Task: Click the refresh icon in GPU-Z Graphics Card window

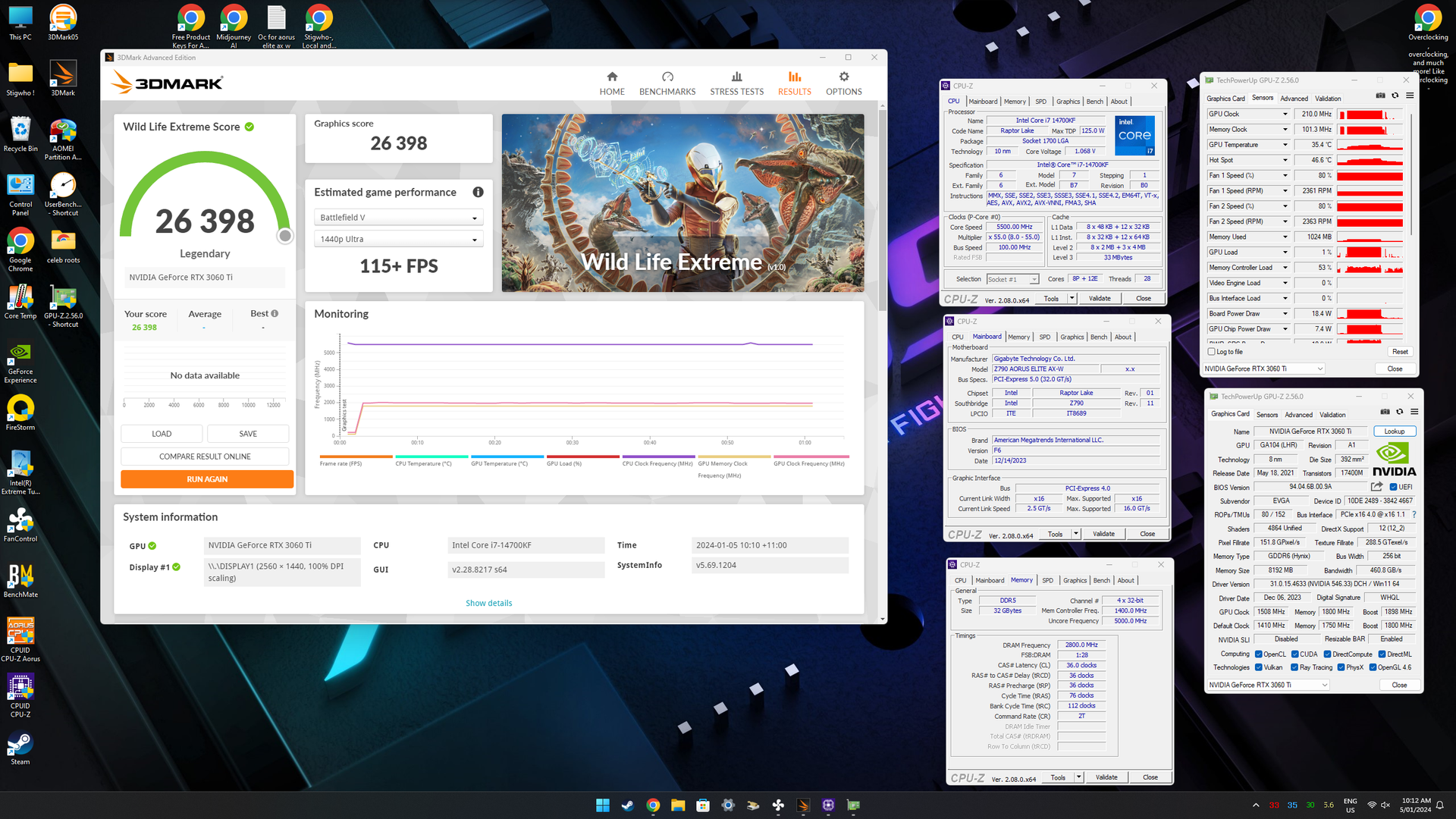Action: click(1399, 412)
